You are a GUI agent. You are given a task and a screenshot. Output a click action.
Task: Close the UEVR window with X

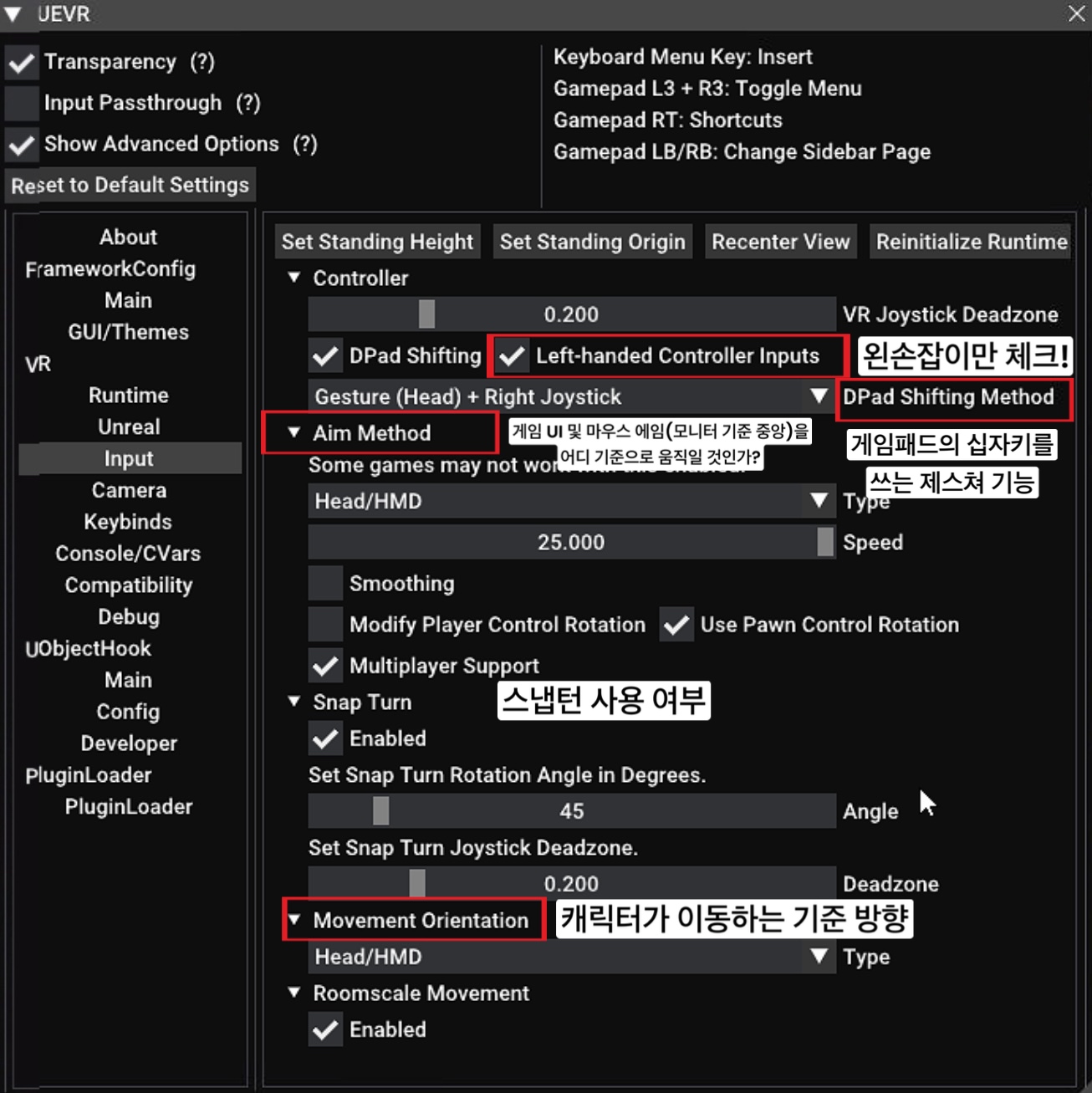tap(1076, 14)
